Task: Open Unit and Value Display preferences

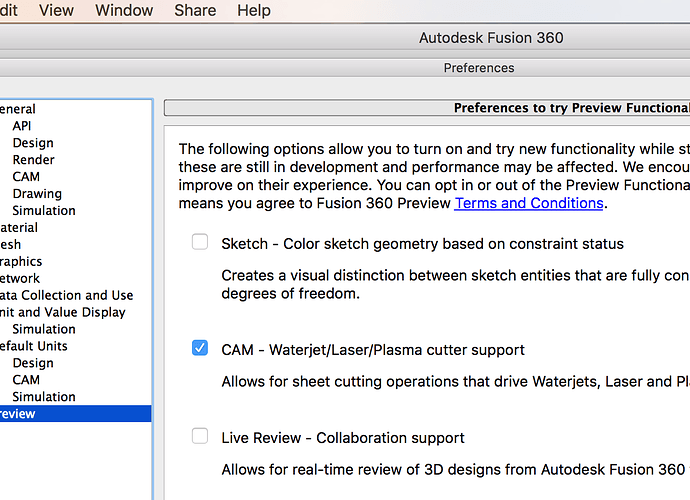Action: tap(64, 312)
